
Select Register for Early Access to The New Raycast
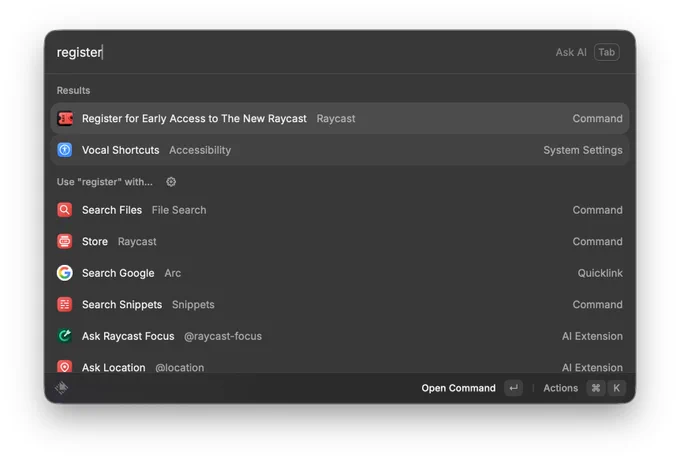coord(340,118)
